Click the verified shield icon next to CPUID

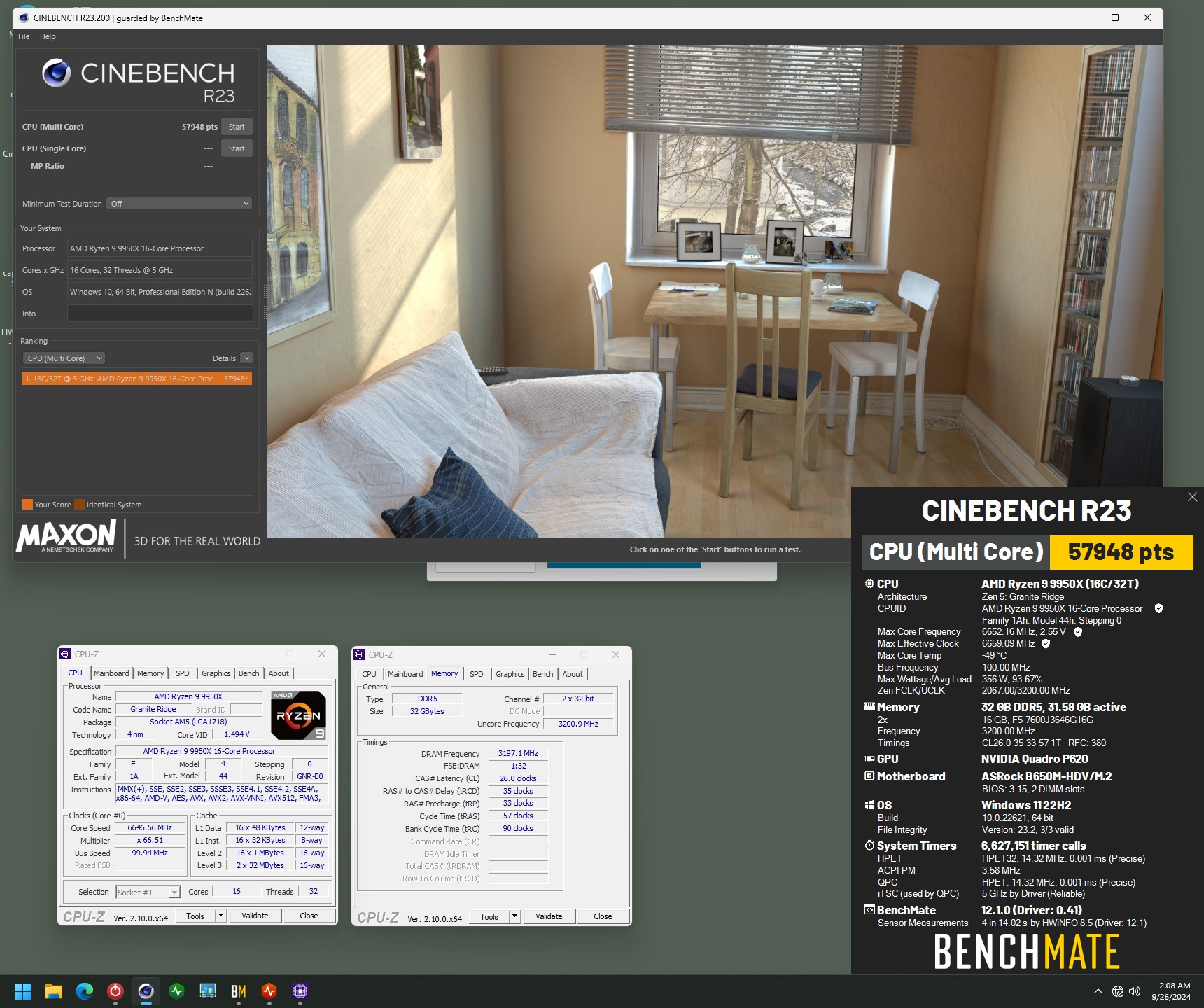pyautogui.click(x=1158, y=608)
